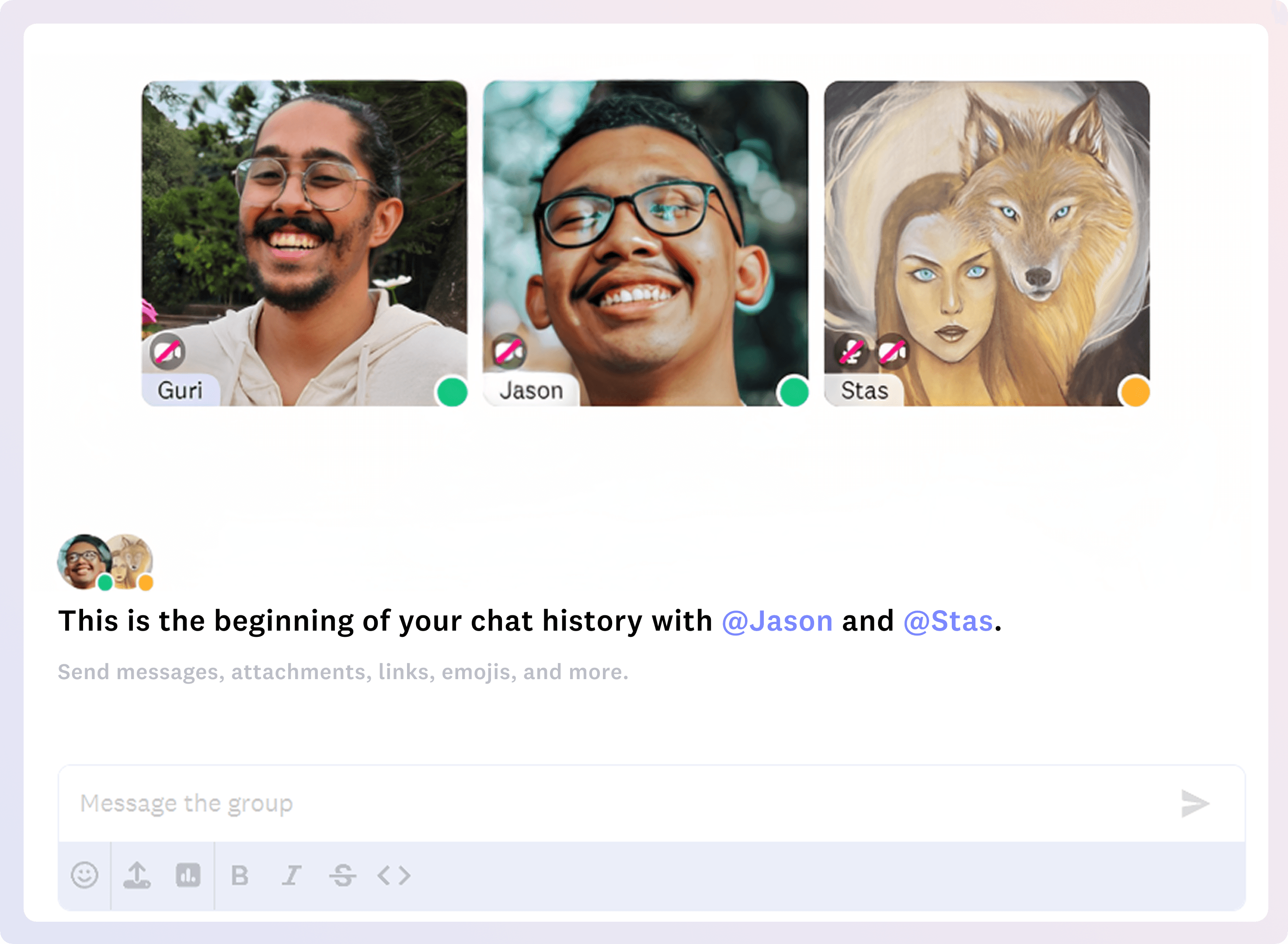Click Stas's orange away status dot
Image resolution: width=1288 pixels, height=944 pixels.
pos(1135,392)
